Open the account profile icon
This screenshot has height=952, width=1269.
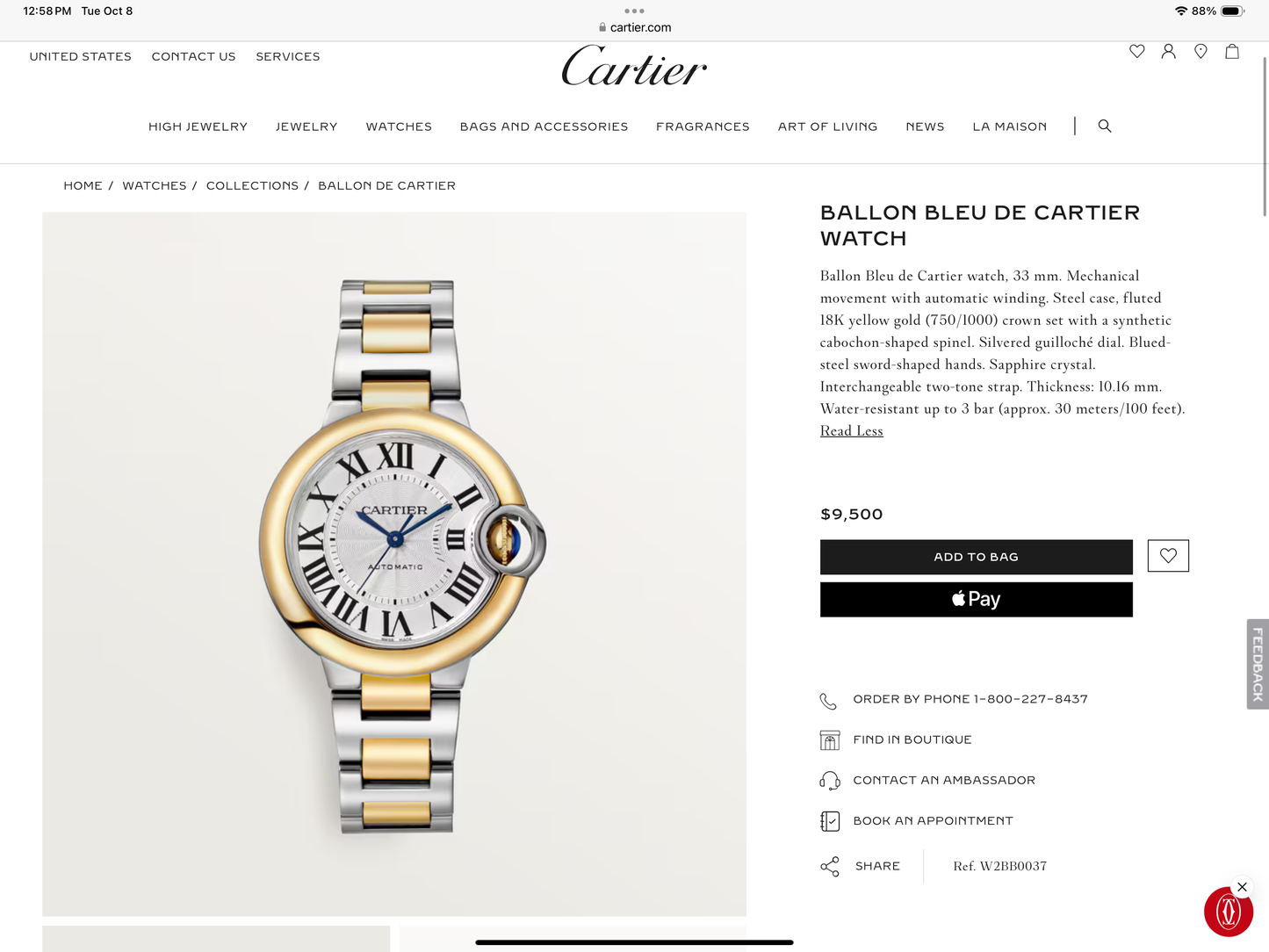(x=1168, y=52)
